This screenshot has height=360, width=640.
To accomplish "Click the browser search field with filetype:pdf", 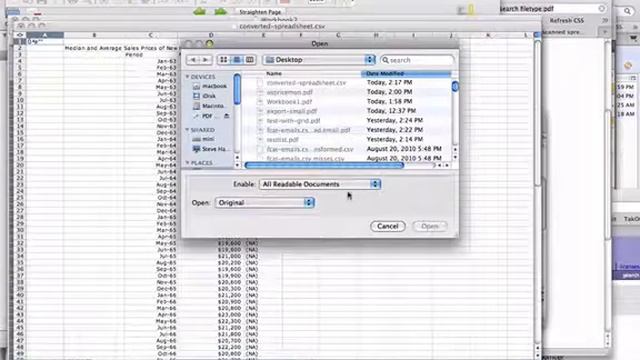I will (x=552, y=8).
